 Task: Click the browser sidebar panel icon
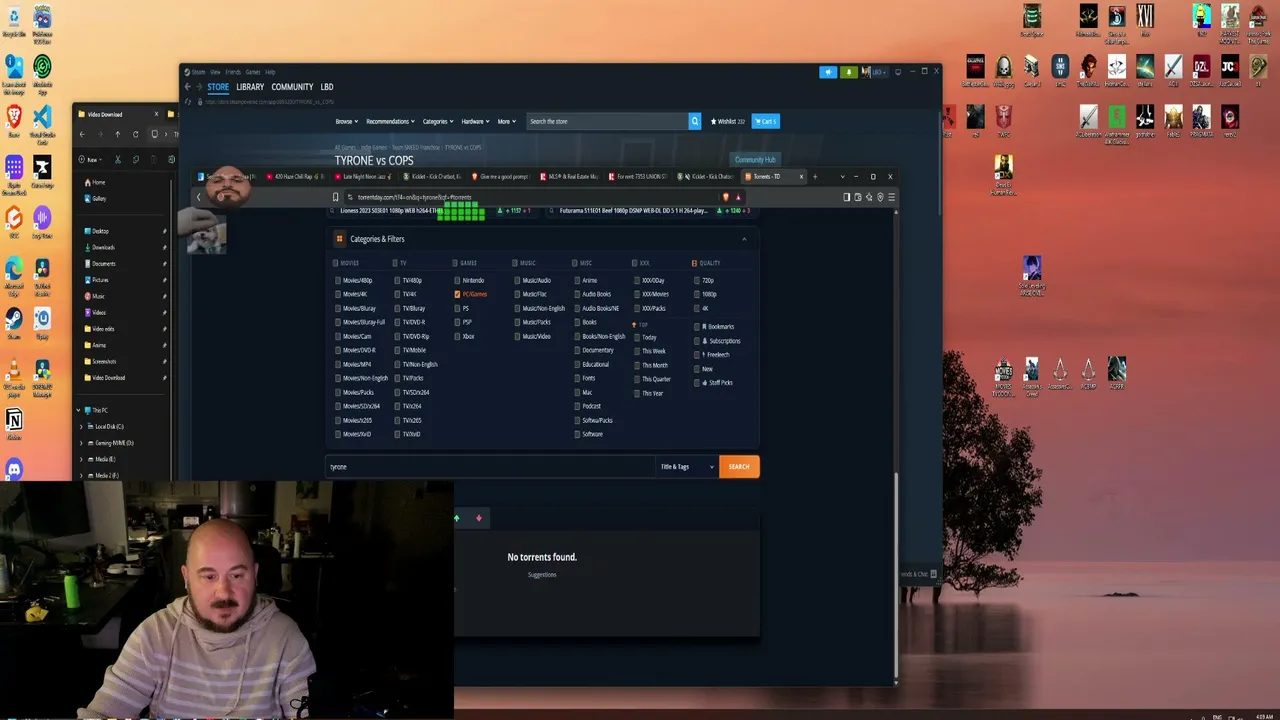[847, 197]
